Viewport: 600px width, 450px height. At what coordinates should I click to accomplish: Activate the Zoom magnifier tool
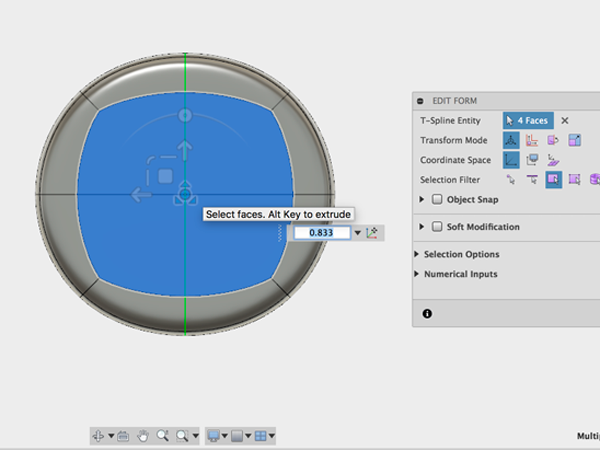(x=163, y=435)
